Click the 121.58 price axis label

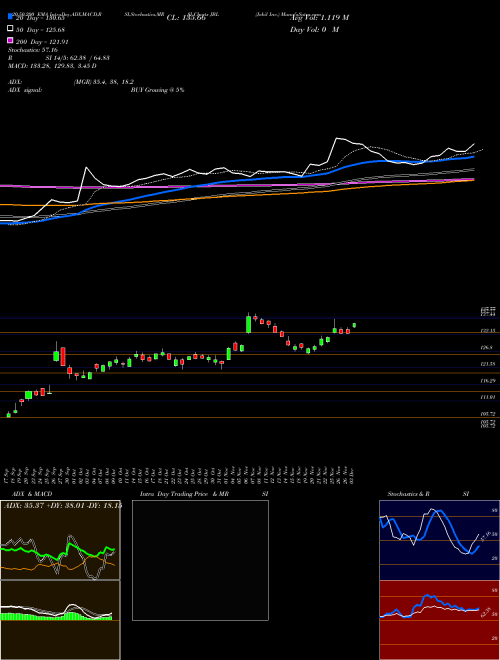click(x=488, y=364)
